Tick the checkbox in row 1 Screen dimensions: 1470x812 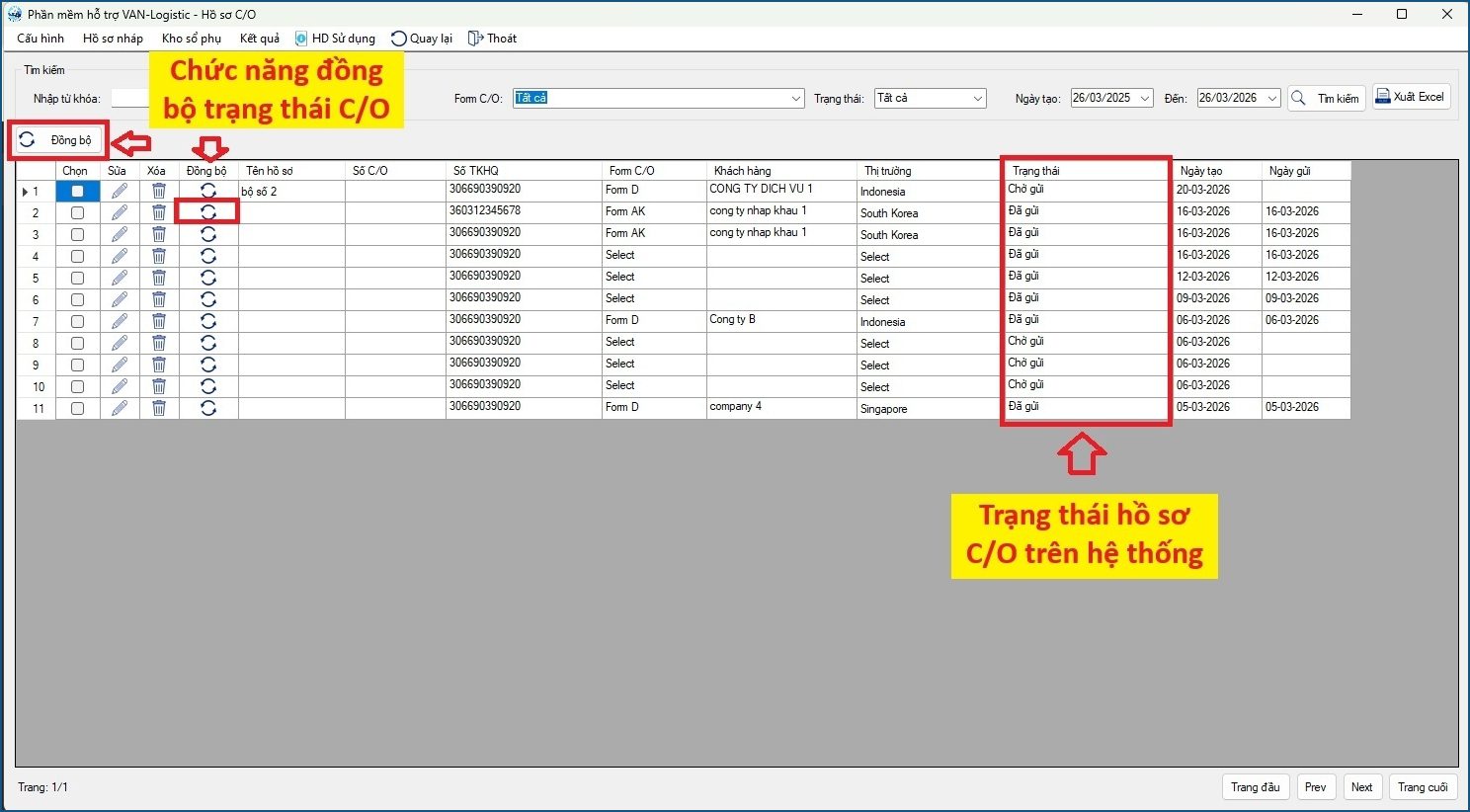(x=78, y=191)
